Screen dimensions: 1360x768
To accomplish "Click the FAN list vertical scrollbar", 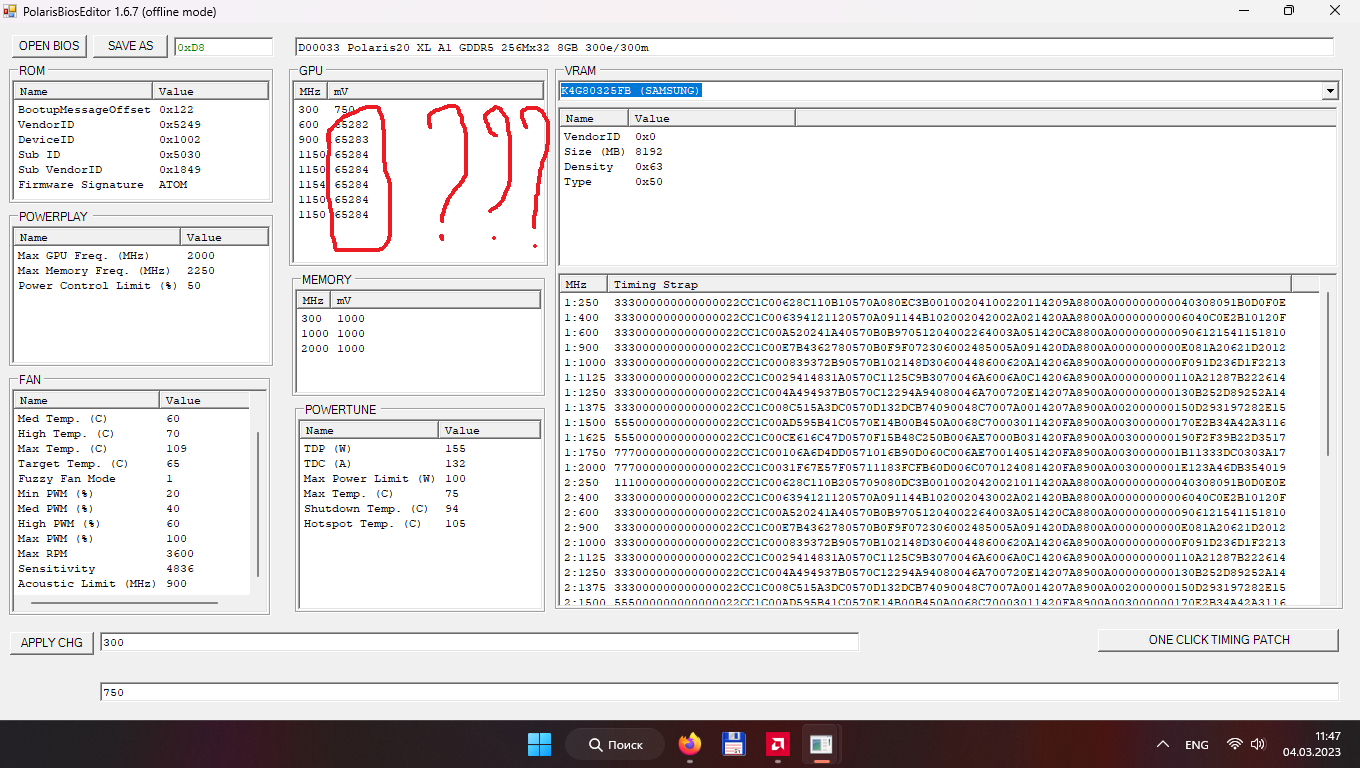I will point(258,505).
